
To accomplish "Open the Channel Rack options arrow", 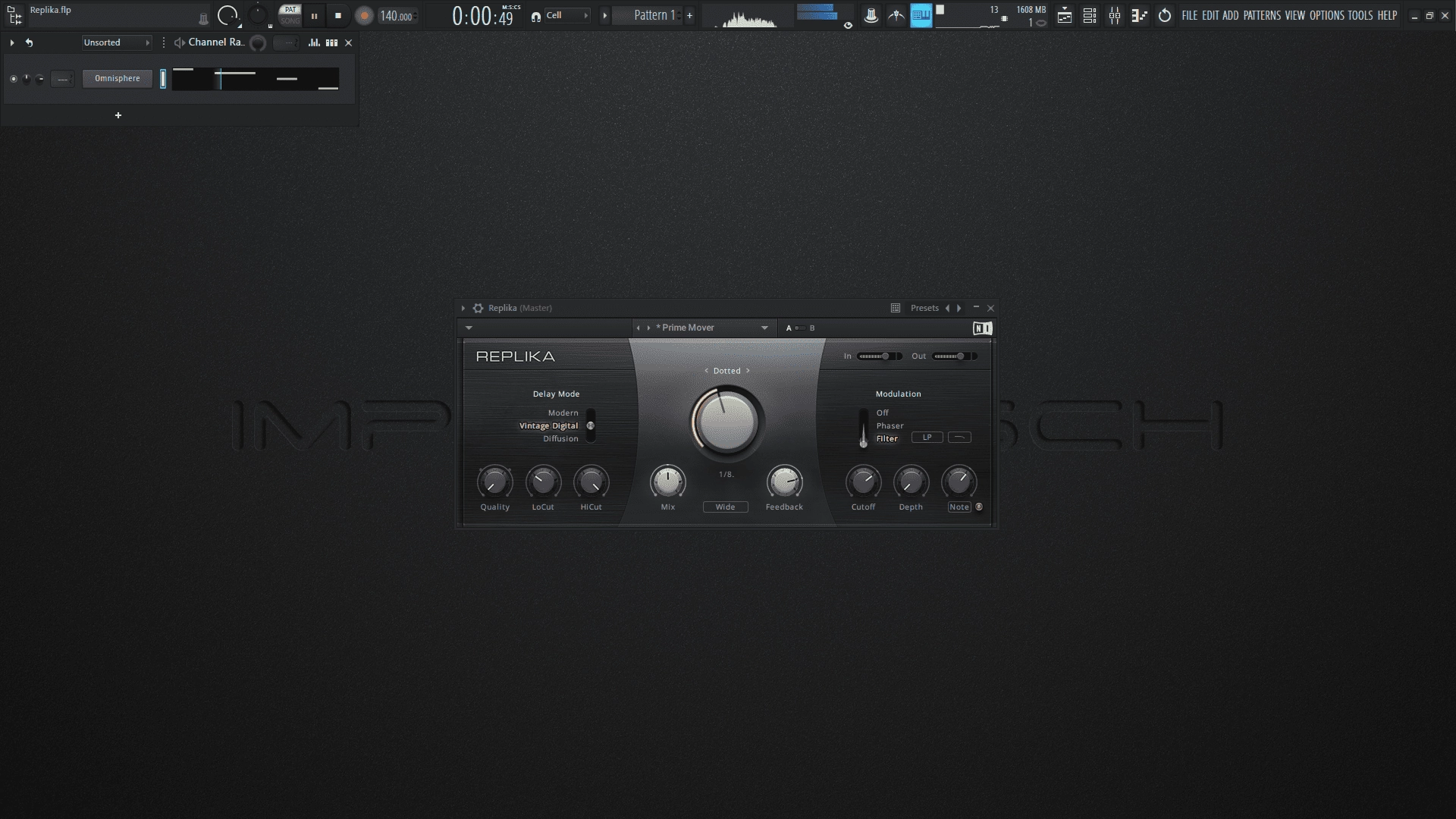I will (x=11, y=42).
